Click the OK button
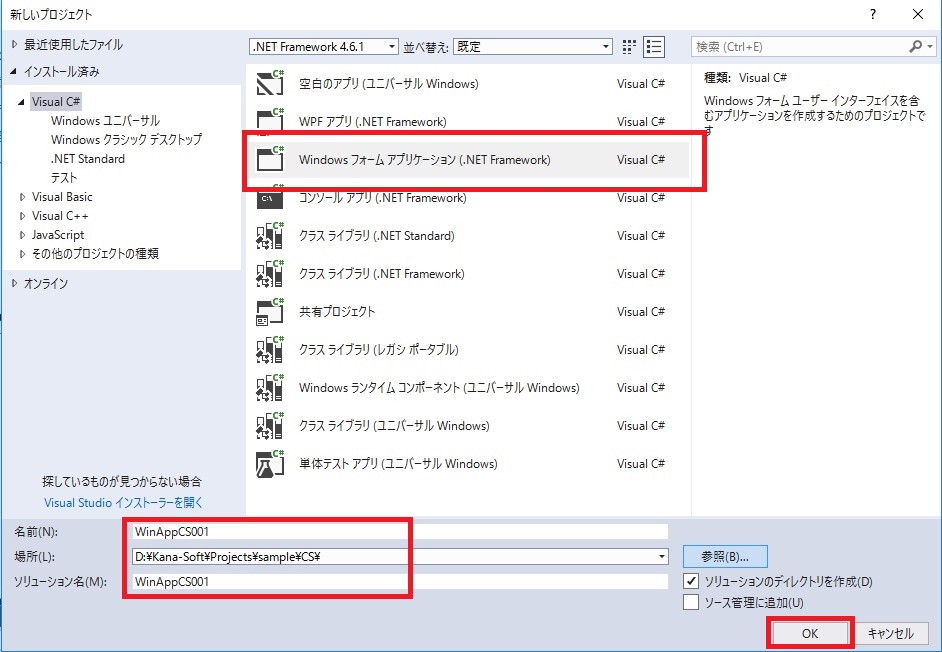942x652 pixels. (809, 633)
